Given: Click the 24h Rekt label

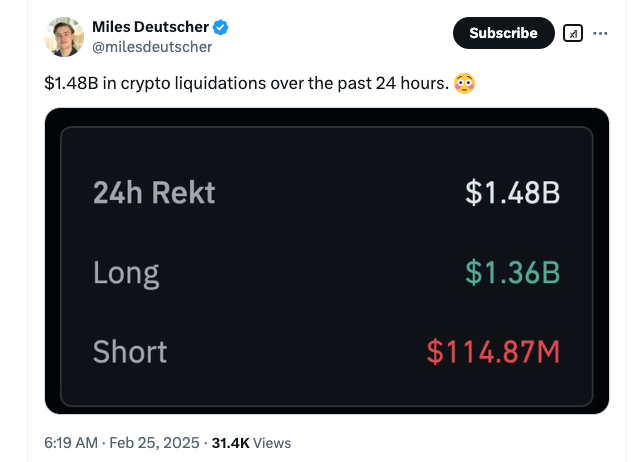Looking at the screenshot, I should tap(154, 192).
